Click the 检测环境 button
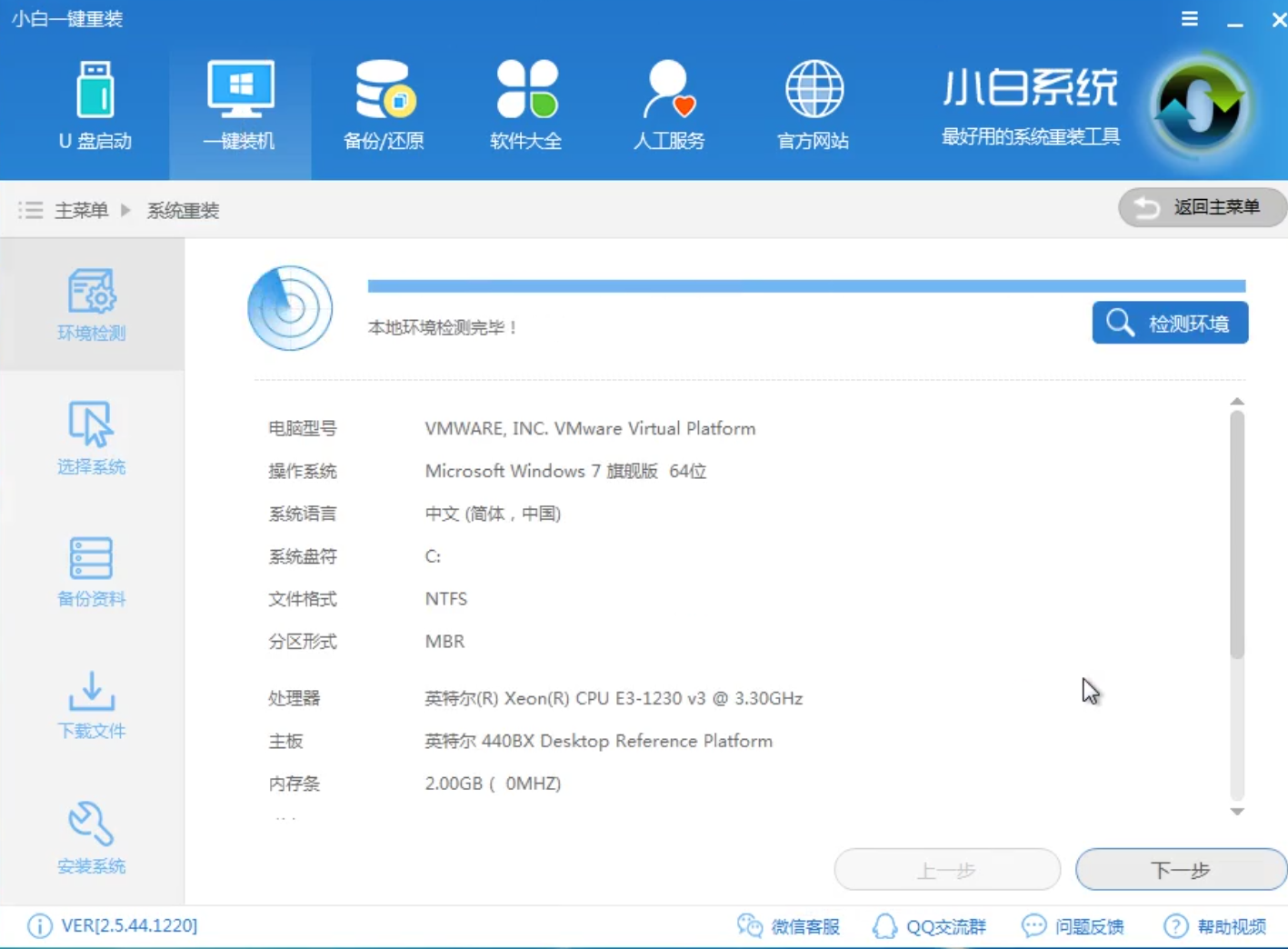This screenshot has height=949, width=1288. 1170,323
